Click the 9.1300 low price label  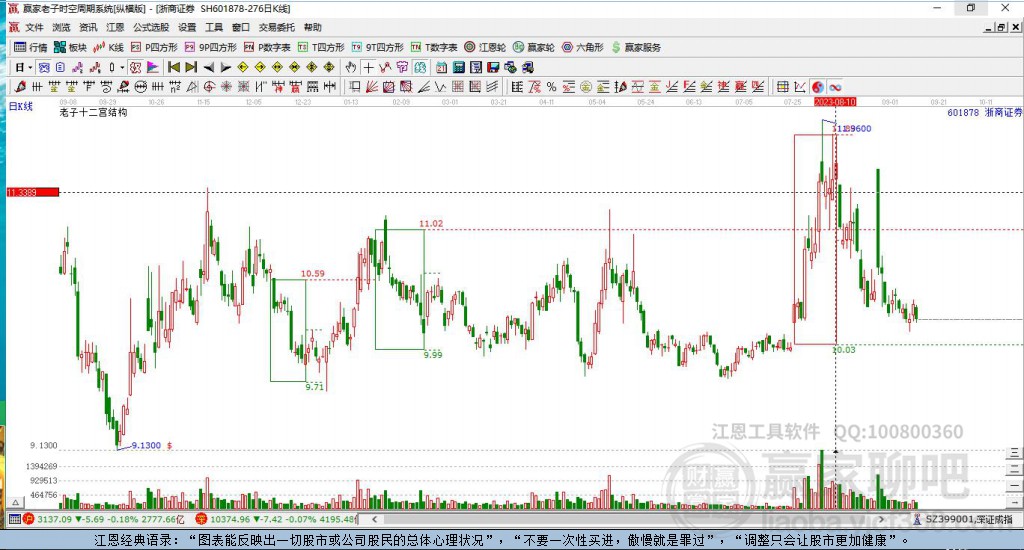[146, 445]
